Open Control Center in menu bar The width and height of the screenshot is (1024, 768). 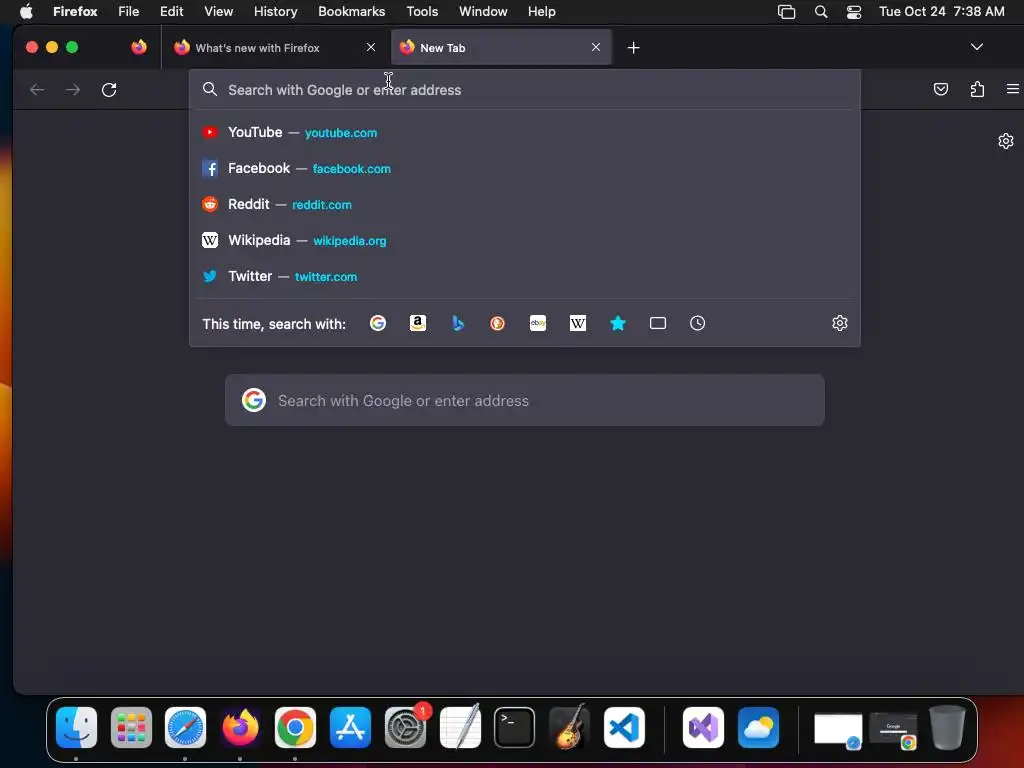[854, 11]
